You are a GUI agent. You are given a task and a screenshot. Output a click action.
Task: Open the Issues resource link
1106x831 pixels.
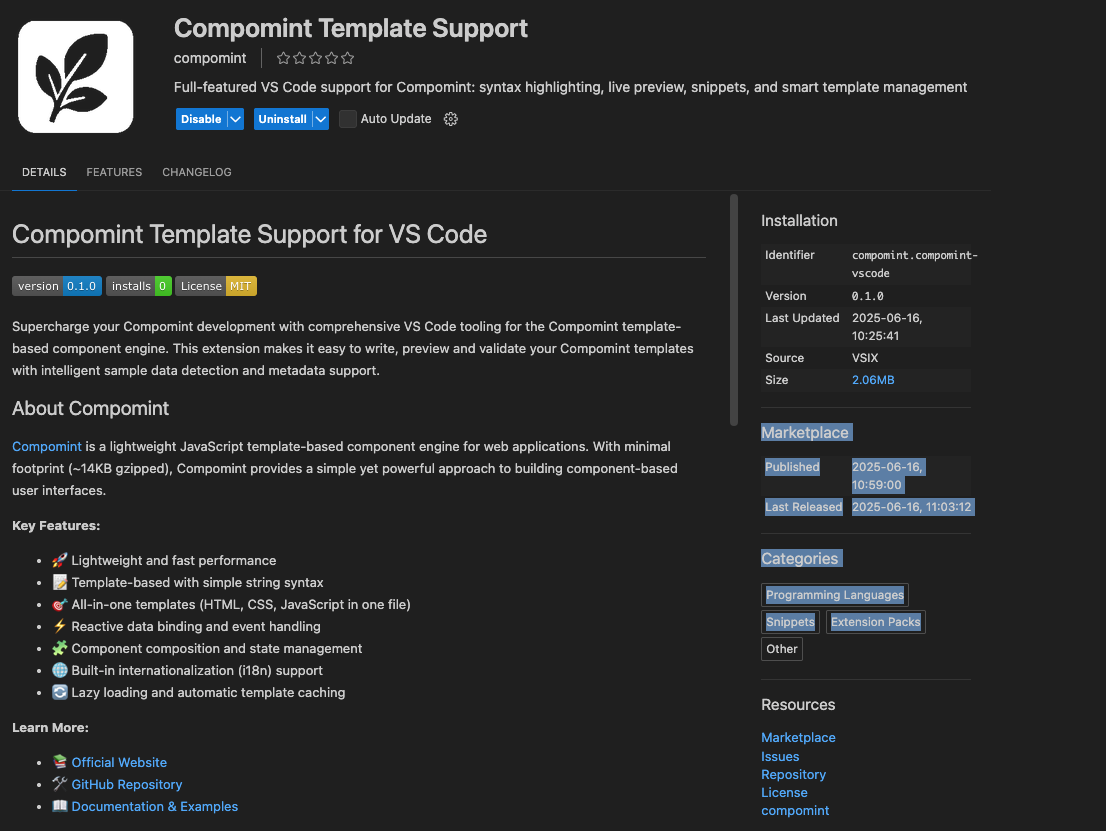coord(780,757)
